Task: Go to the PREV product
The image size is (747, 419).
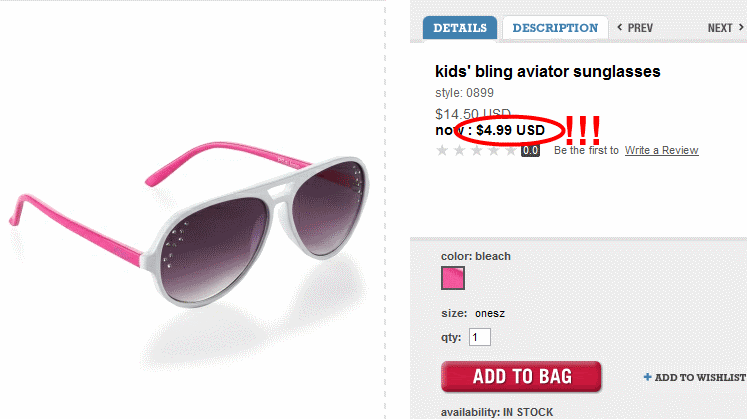Action: pos(640,28)
